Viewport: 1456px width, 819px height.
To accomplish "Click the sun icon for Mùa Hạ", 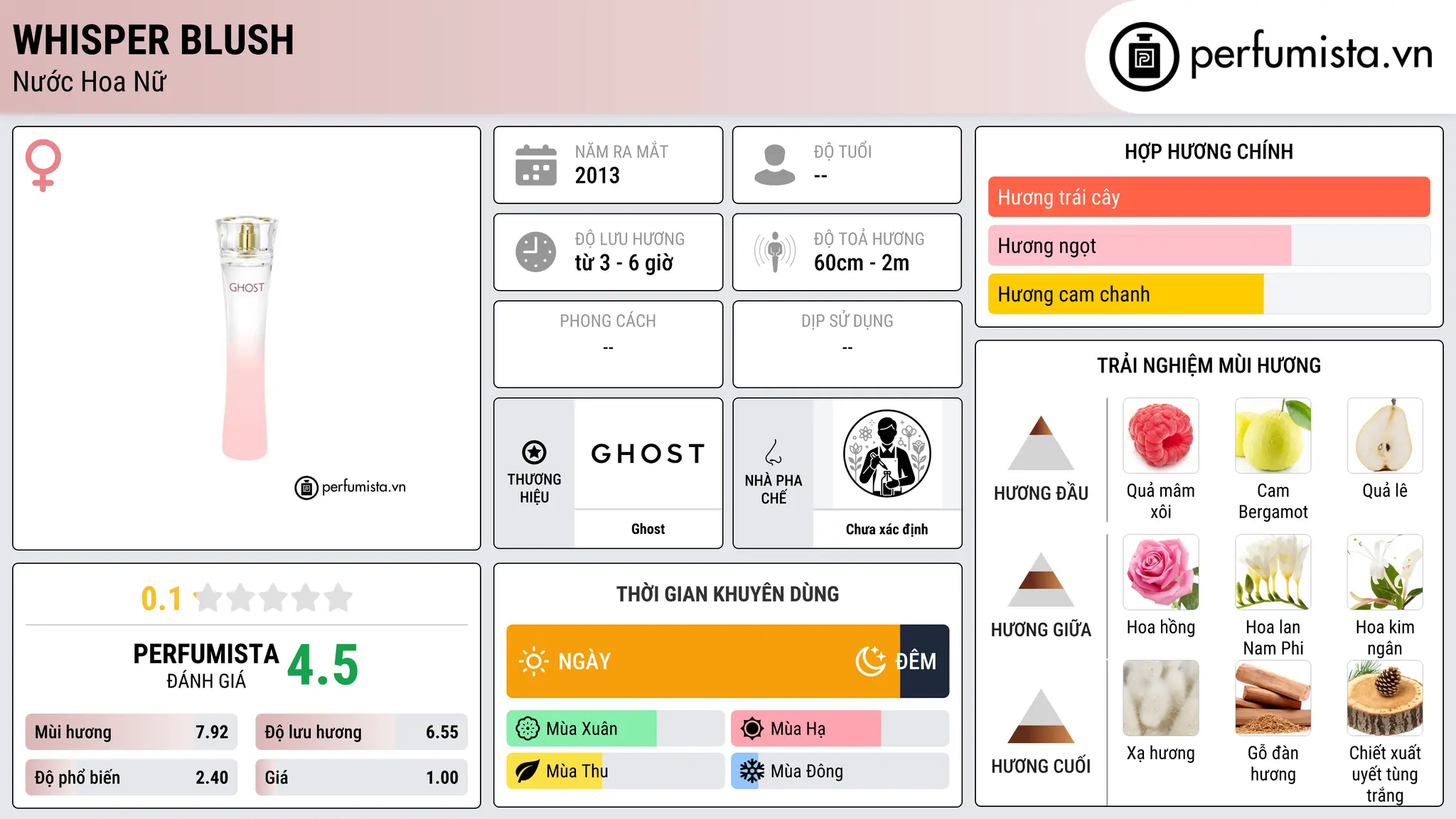I will coord(752,729).
